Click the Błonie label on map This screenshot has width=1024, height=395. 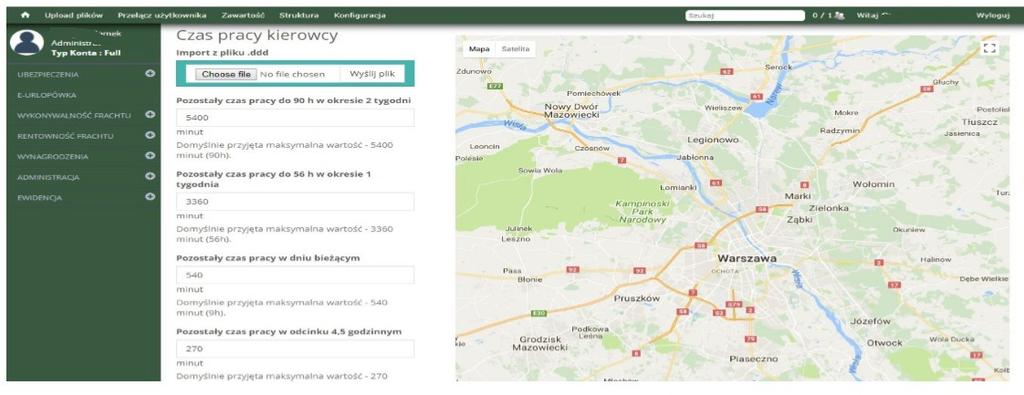(x=530, y=280)
